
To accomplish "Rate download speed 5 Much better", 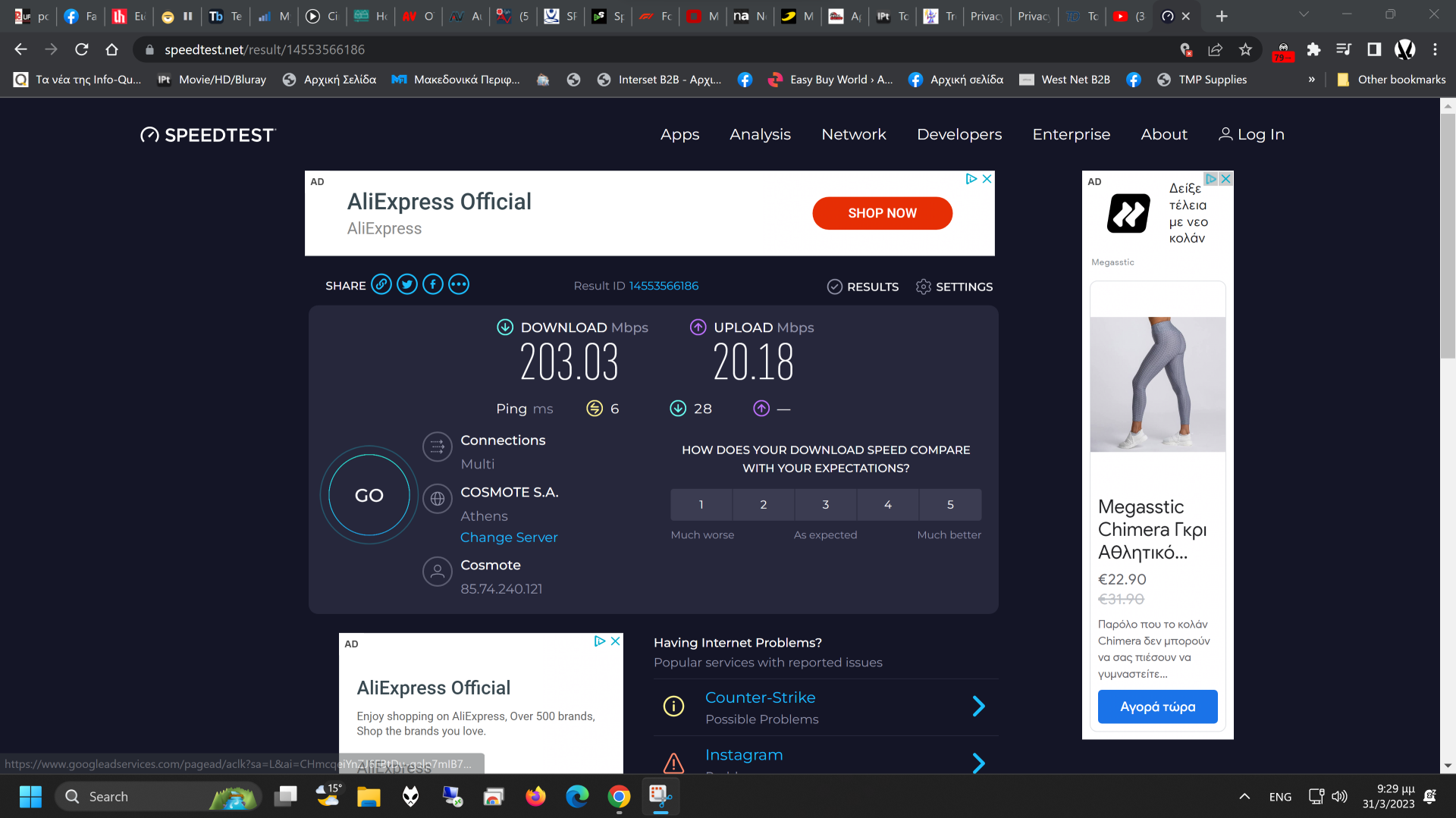I will click(950, 505).
